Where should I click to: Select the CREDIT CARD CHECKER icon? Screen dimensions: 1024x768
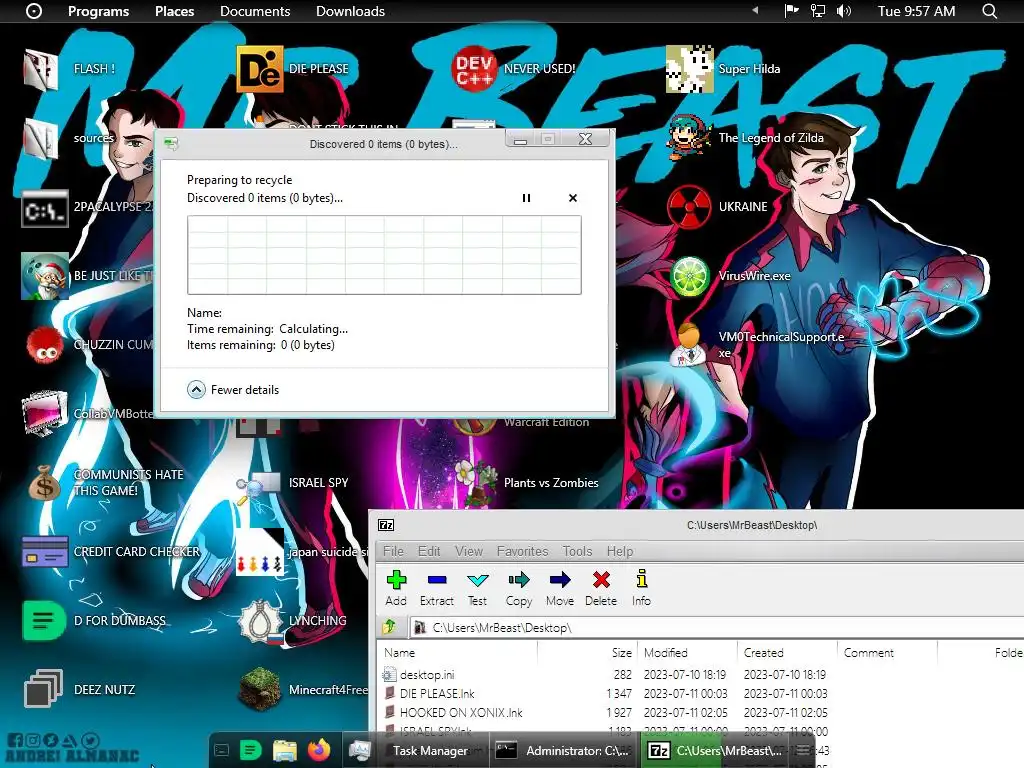tap(44, 552)
